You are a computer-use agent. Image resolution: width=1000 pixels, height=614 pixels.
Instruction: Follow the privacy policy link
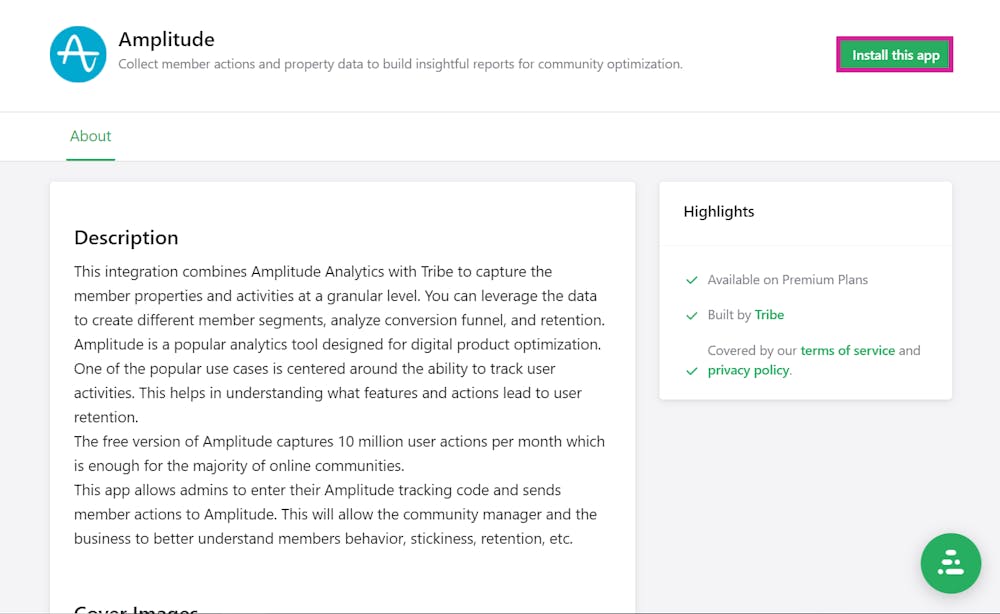point(748,371)
